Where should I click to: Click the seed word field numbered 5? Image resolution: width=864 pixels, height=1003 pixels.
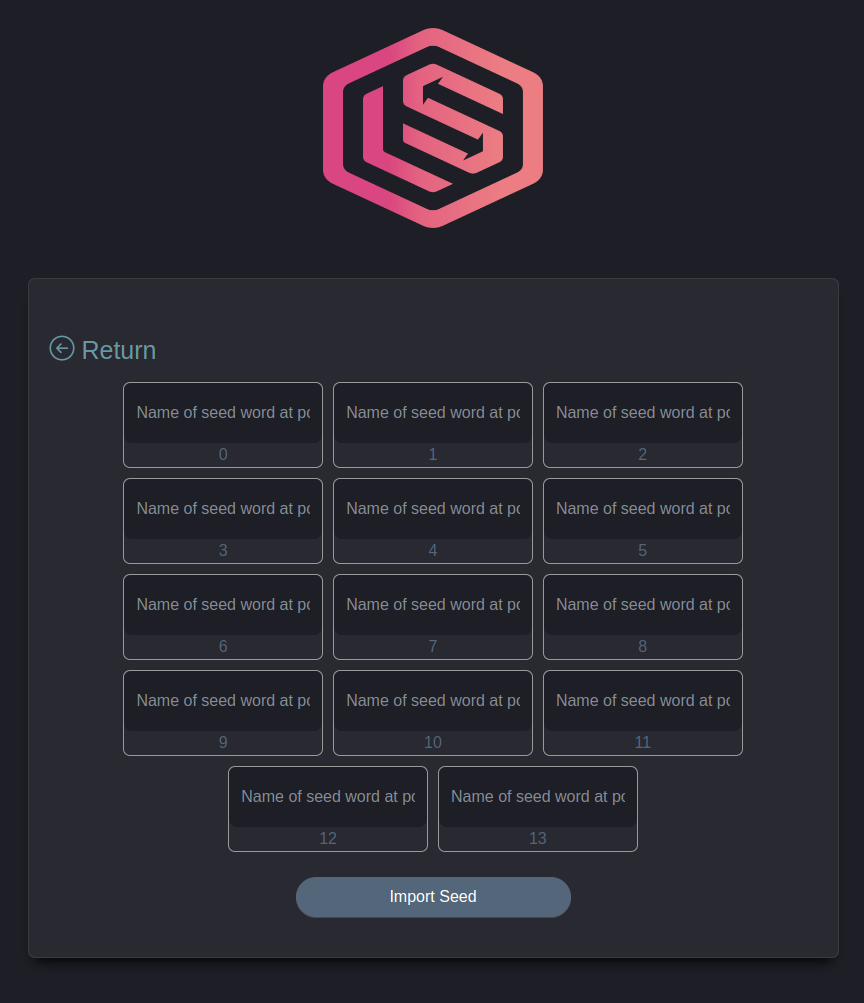[x=643, y=509]
